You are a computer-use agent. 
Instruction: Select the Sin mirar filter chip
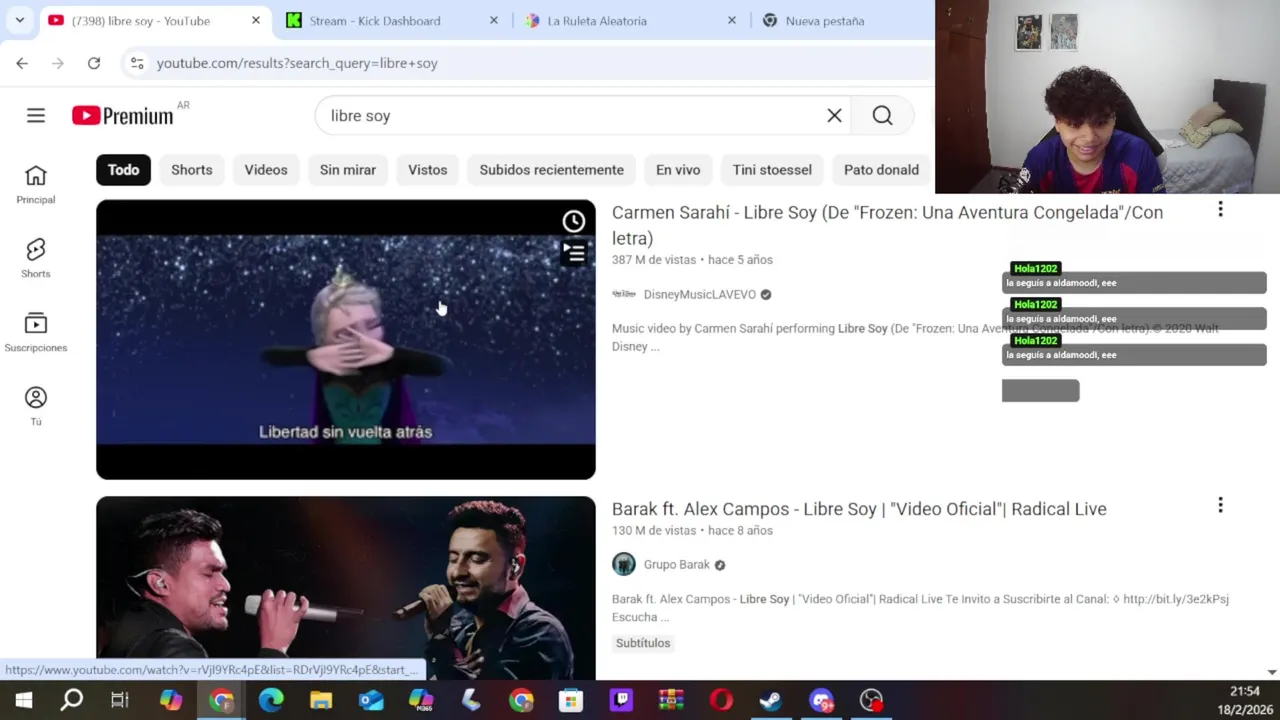[348, 170]
